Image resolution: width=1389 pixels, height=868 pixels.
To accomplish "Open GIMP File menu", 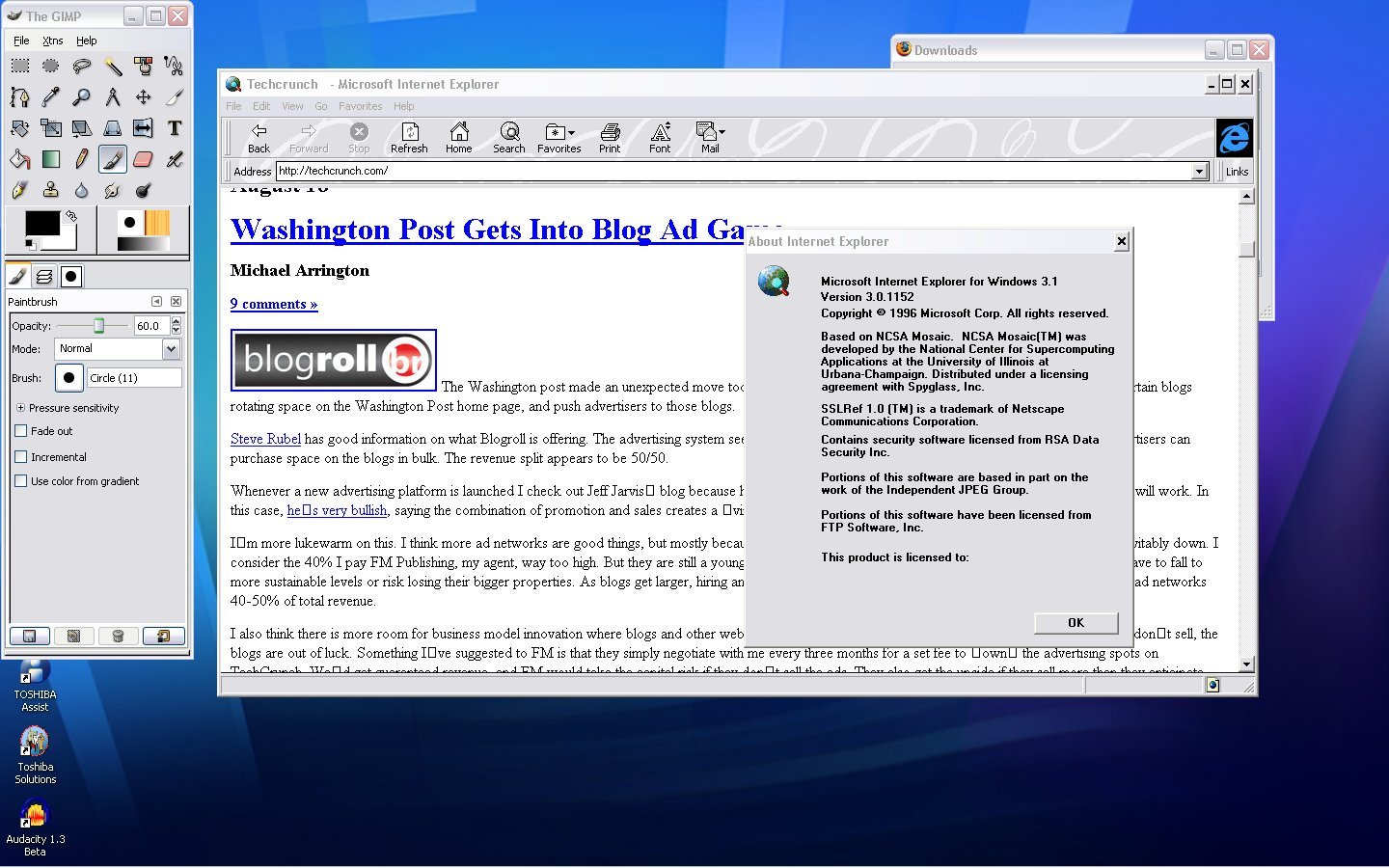I will point(21,41).
